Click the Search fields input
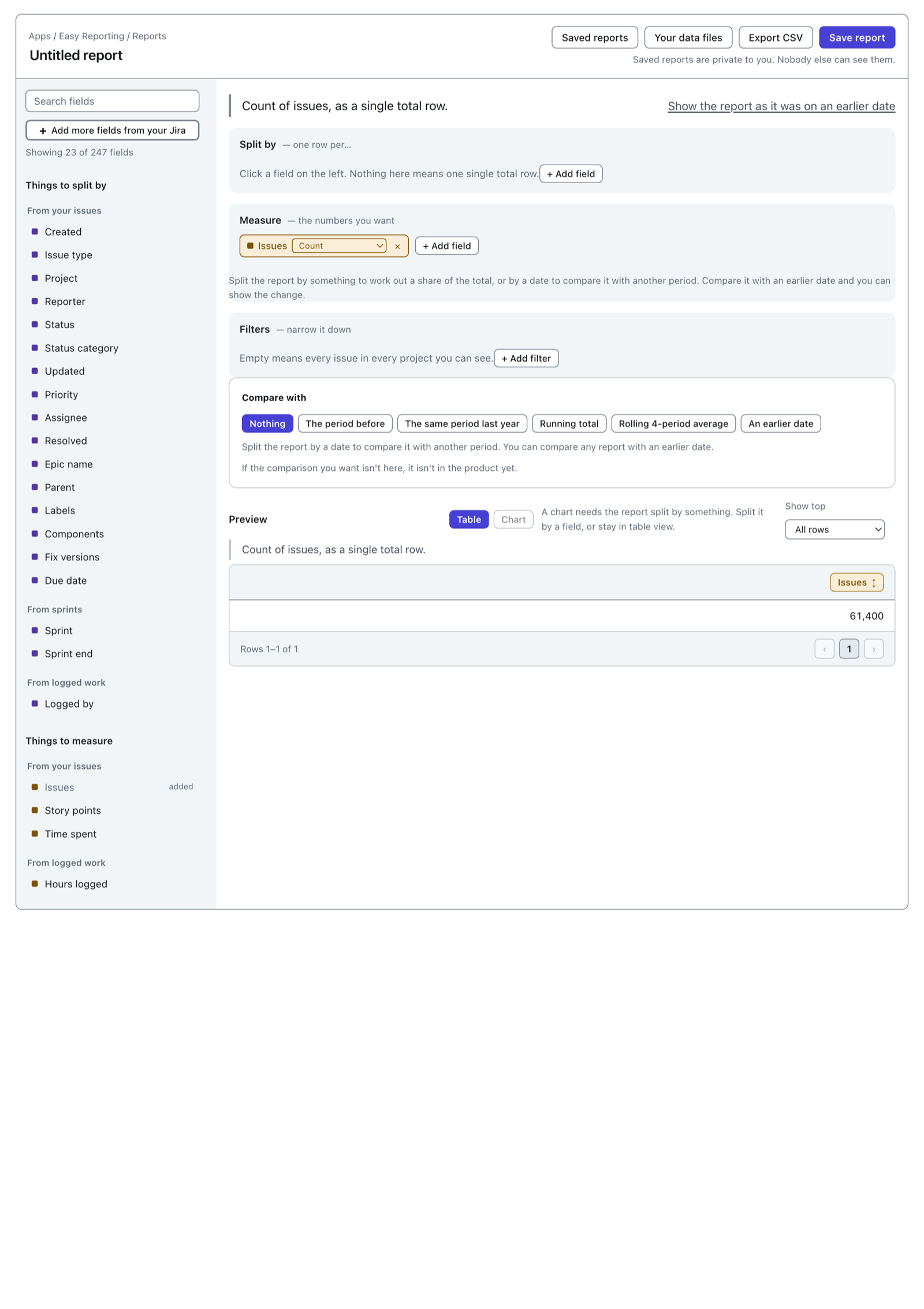Screen dimensions: 924x1309 tap(112, 101)
